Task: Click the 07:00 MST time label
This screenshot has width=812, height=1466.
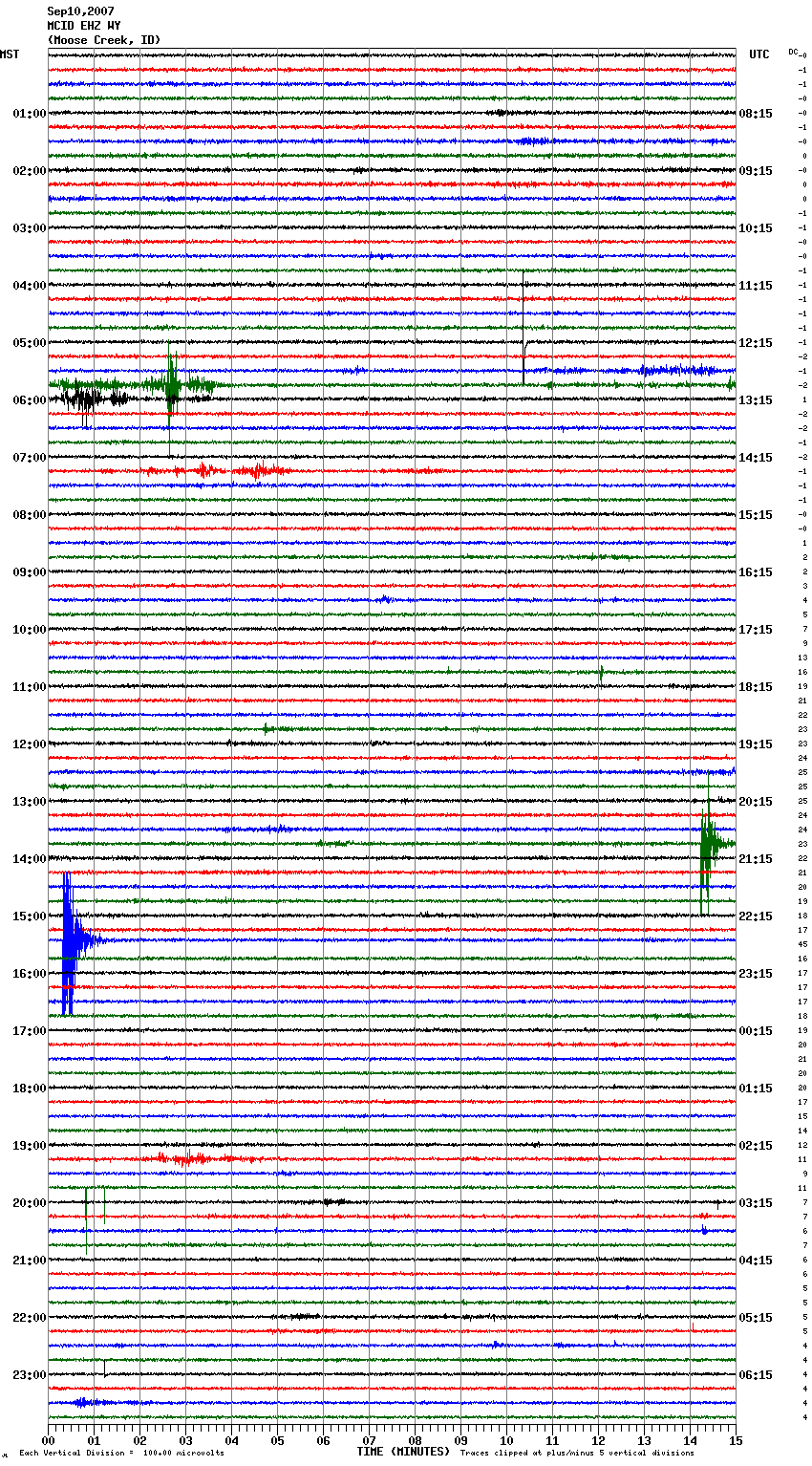Action: coord(30,458)
